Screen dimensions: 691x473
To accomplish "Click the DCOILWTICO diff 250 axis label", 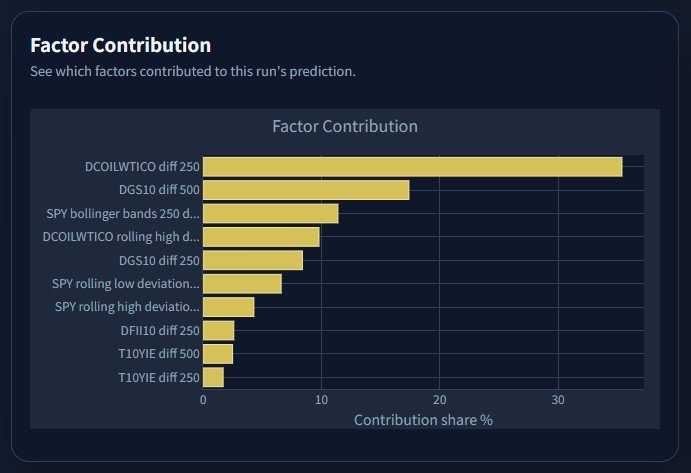I will point(142,167).
